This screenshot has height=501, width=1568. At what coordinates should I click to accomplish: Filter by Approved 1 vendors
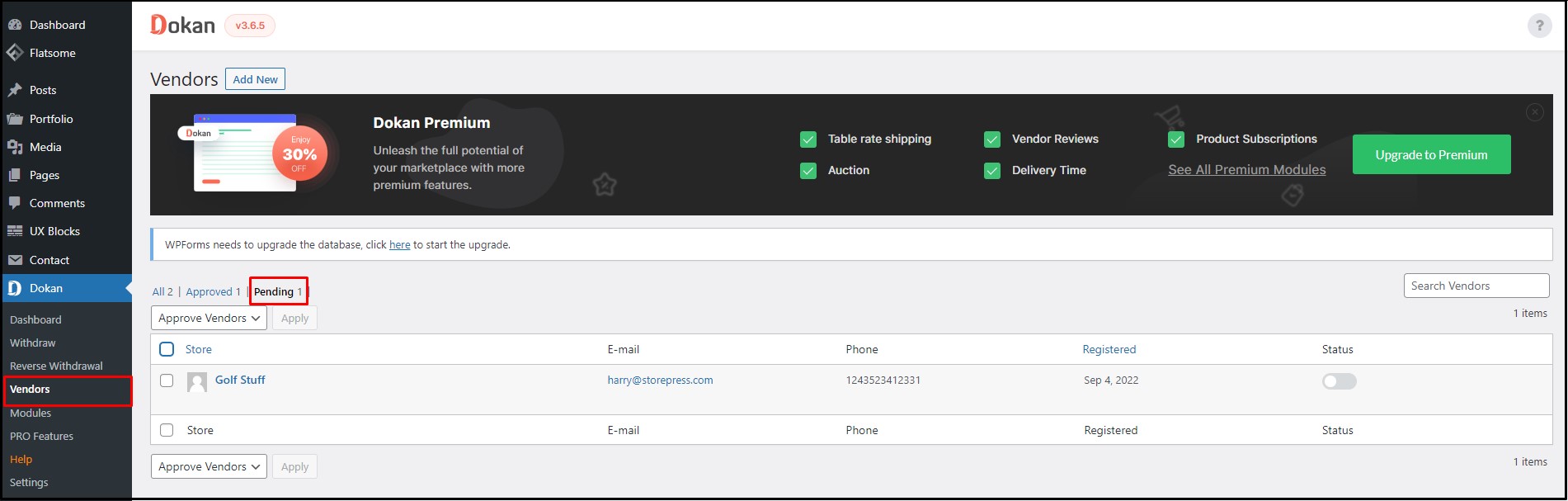click(x=213, y=292)
